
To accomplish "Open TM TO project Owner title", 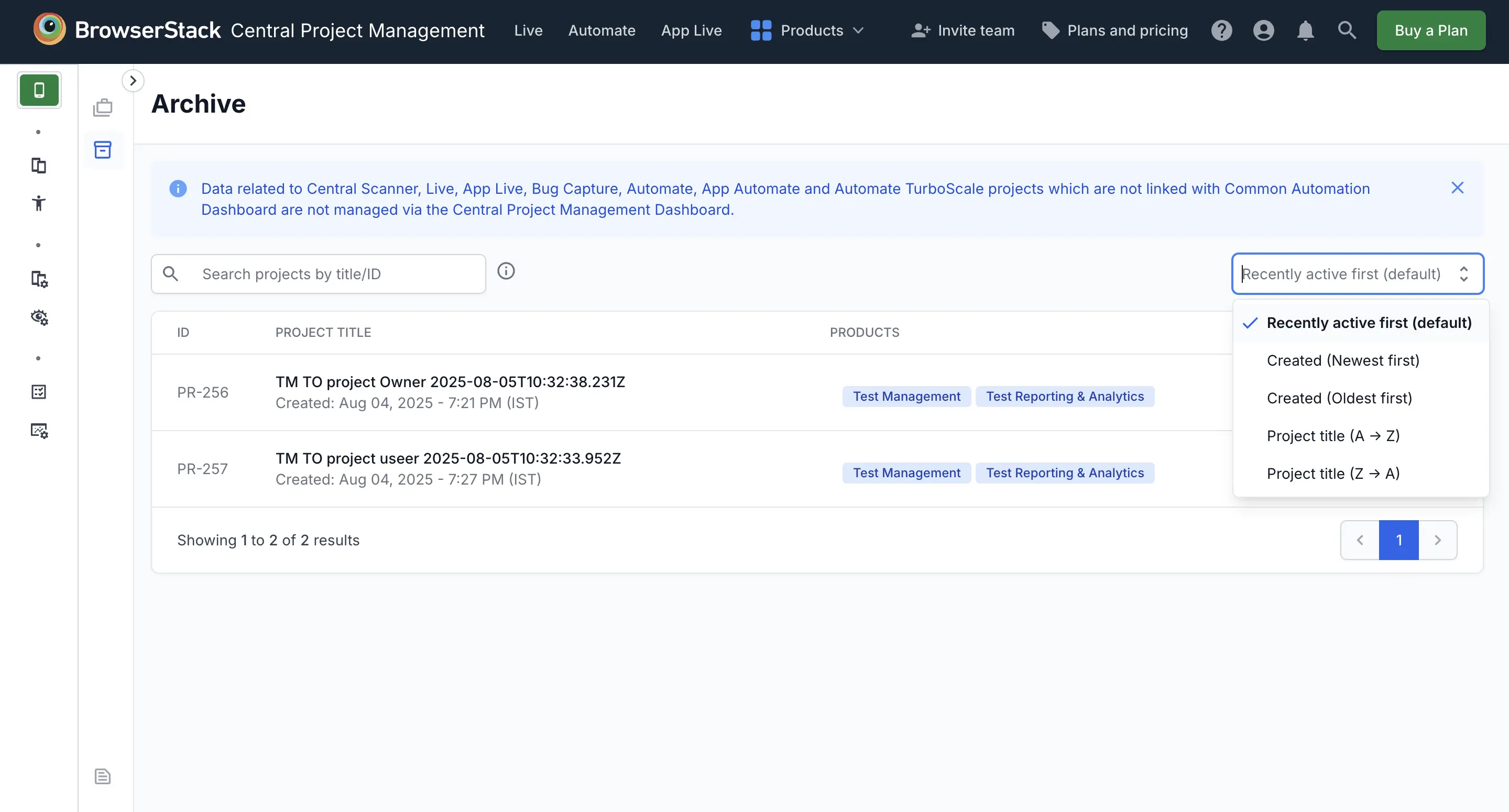I will (x=450, y=382).
